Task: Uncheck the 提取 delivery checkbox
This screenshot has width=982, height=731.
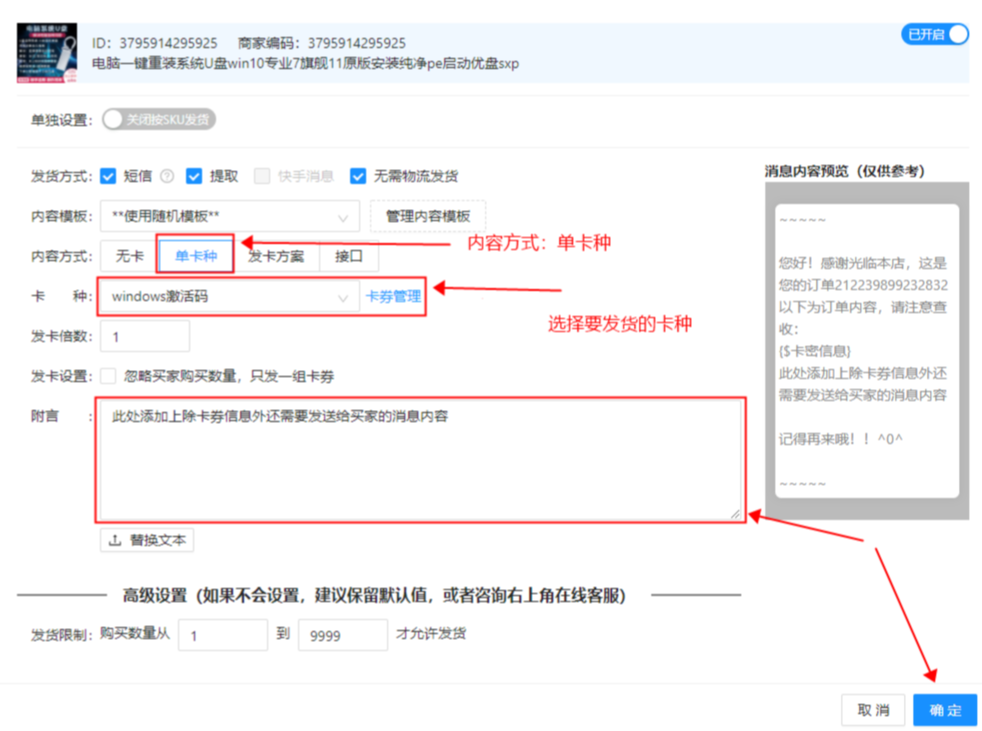Action: click(194, 176)
